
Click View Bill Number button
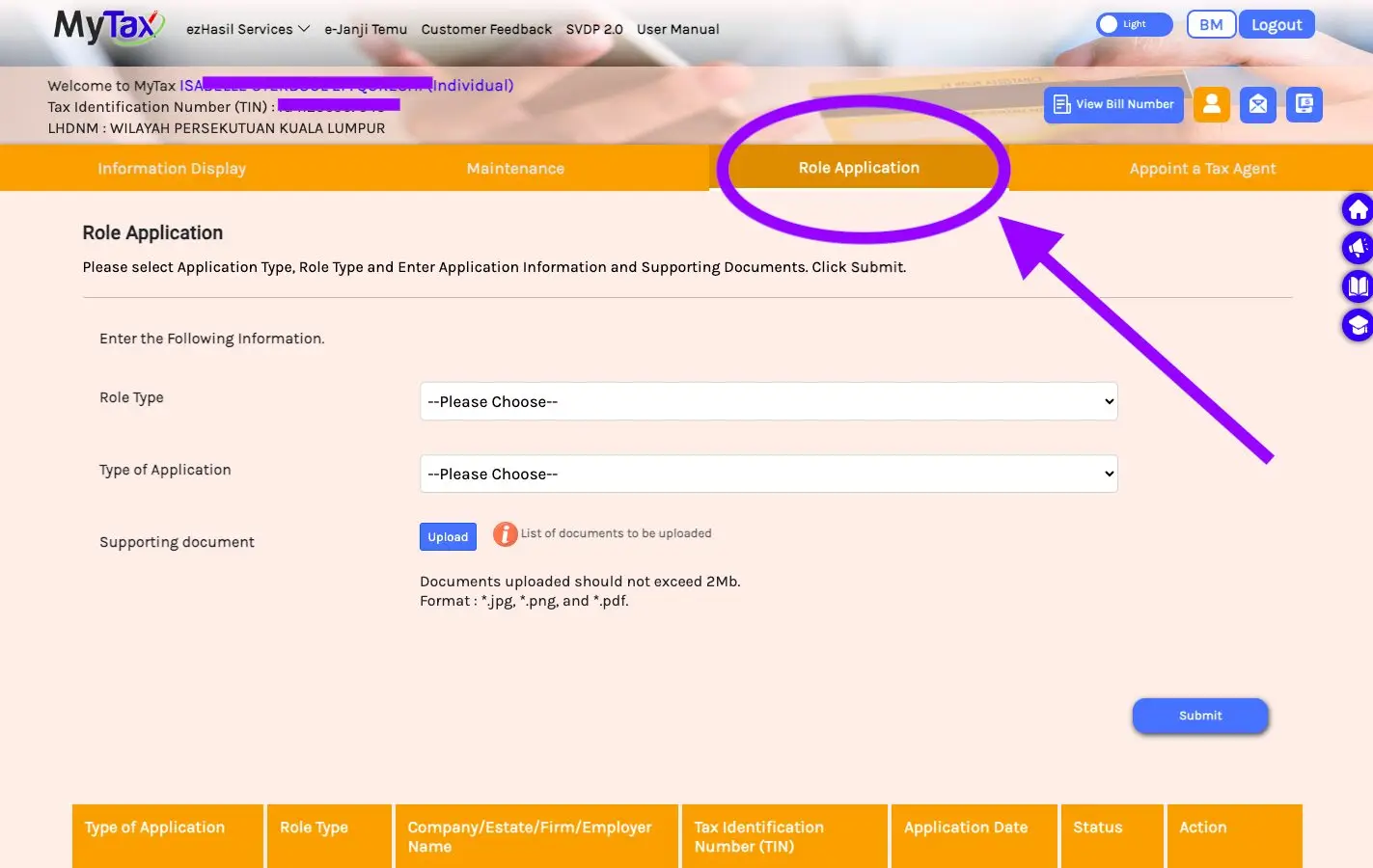1113,104
